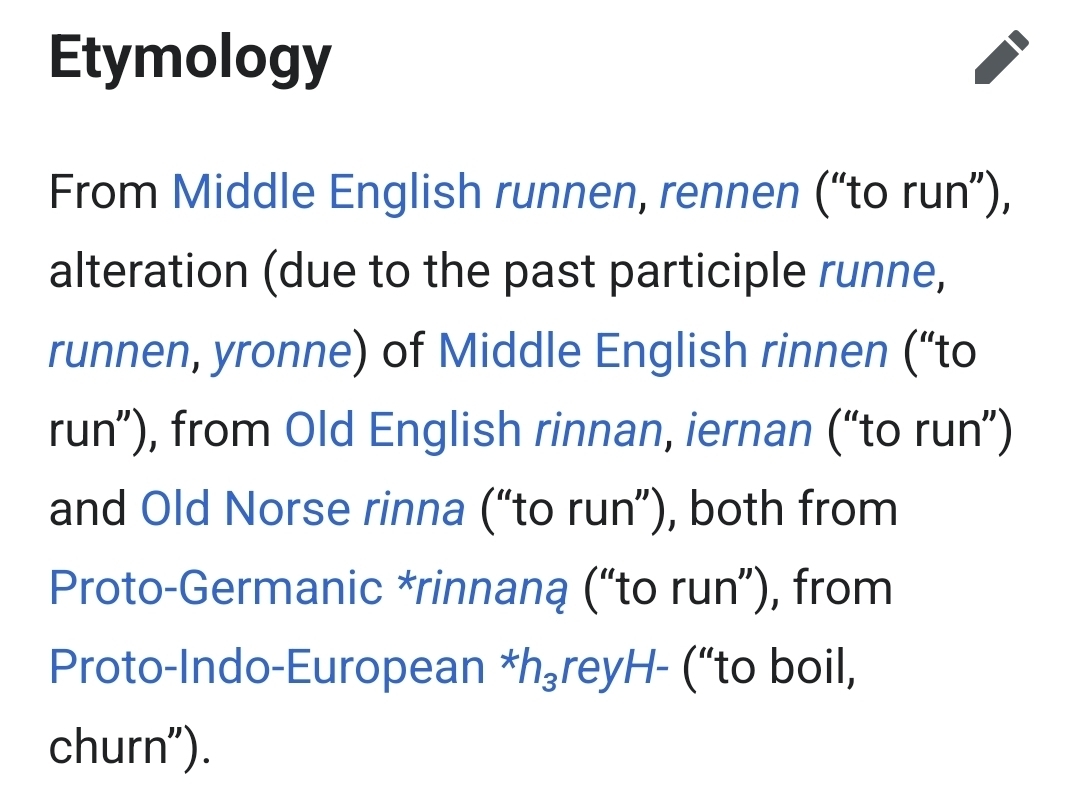
Task: Click the edit pencil icon beside Etymology
Action: click(x=1000, y=59)
